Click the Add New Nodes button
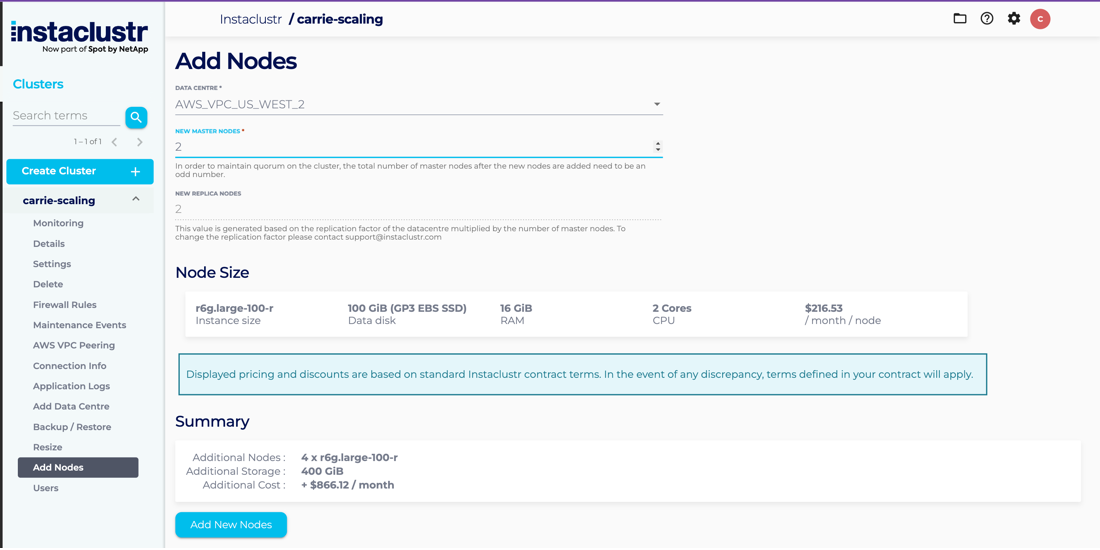The width and height of the screenshot is (1100, 550). (231, 525)
